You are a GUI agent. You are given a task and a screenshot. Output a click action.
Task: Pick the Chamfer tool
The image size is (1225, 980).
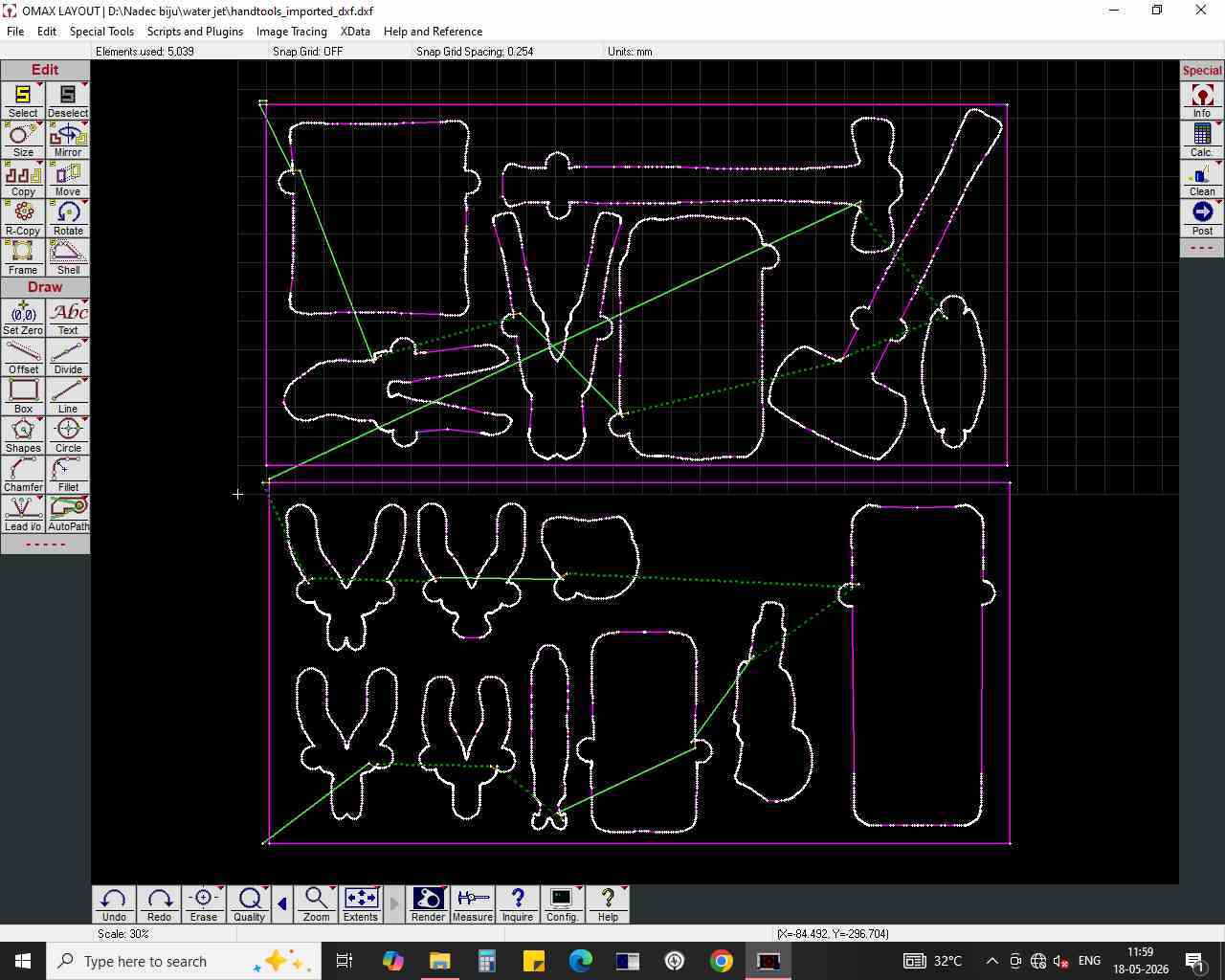tap(23, 475)
